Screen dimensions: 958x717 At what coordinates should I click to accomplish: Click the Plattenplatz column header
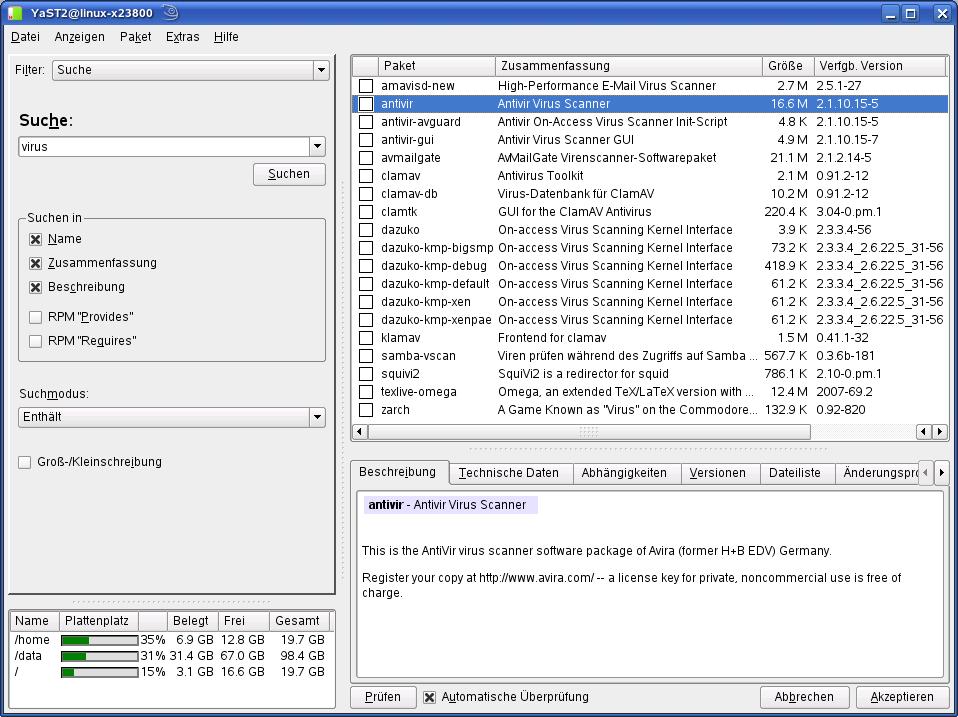pos(98,621)
